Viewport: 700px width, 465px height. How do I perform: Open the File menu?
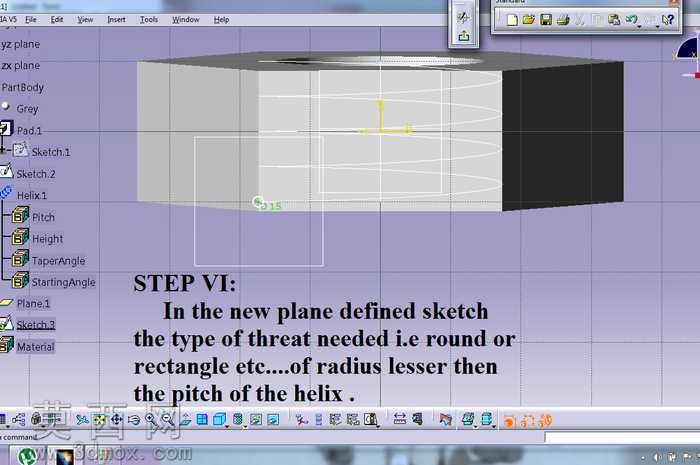coord(31,20)
